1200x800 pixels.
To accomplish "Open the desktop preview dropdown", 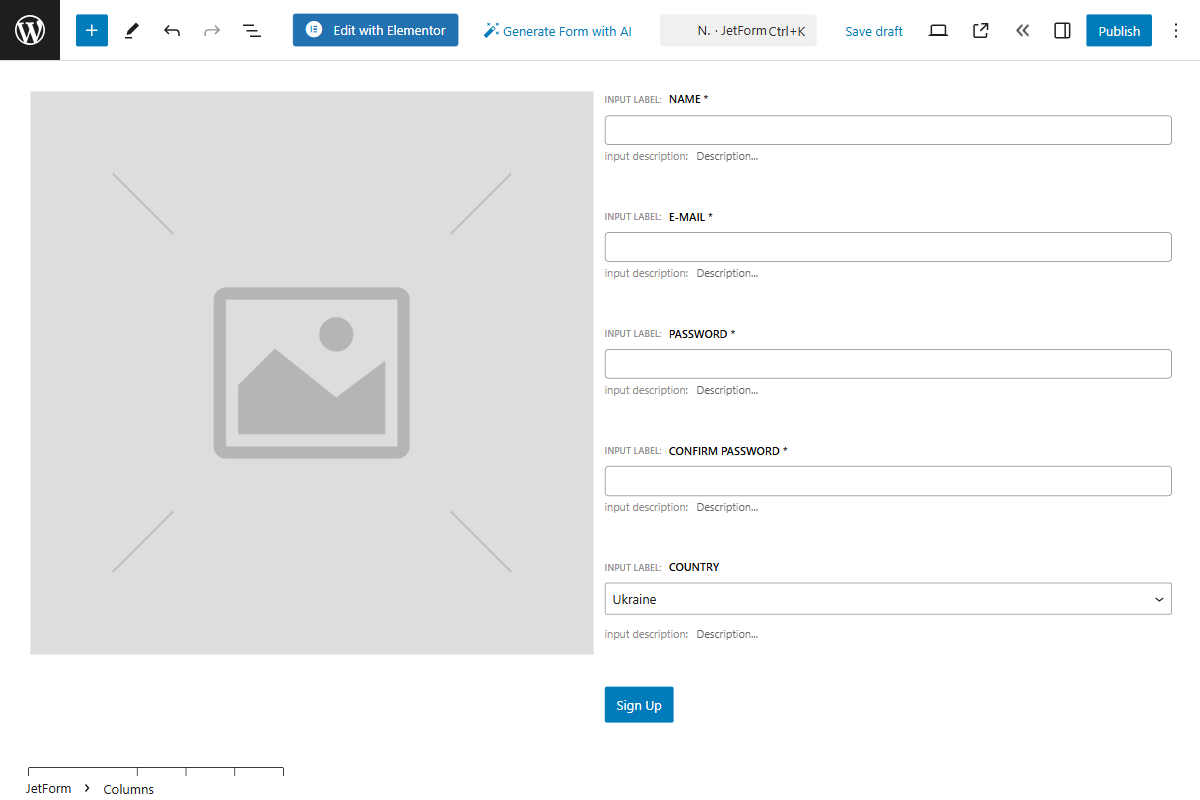I will pos(938,30).
